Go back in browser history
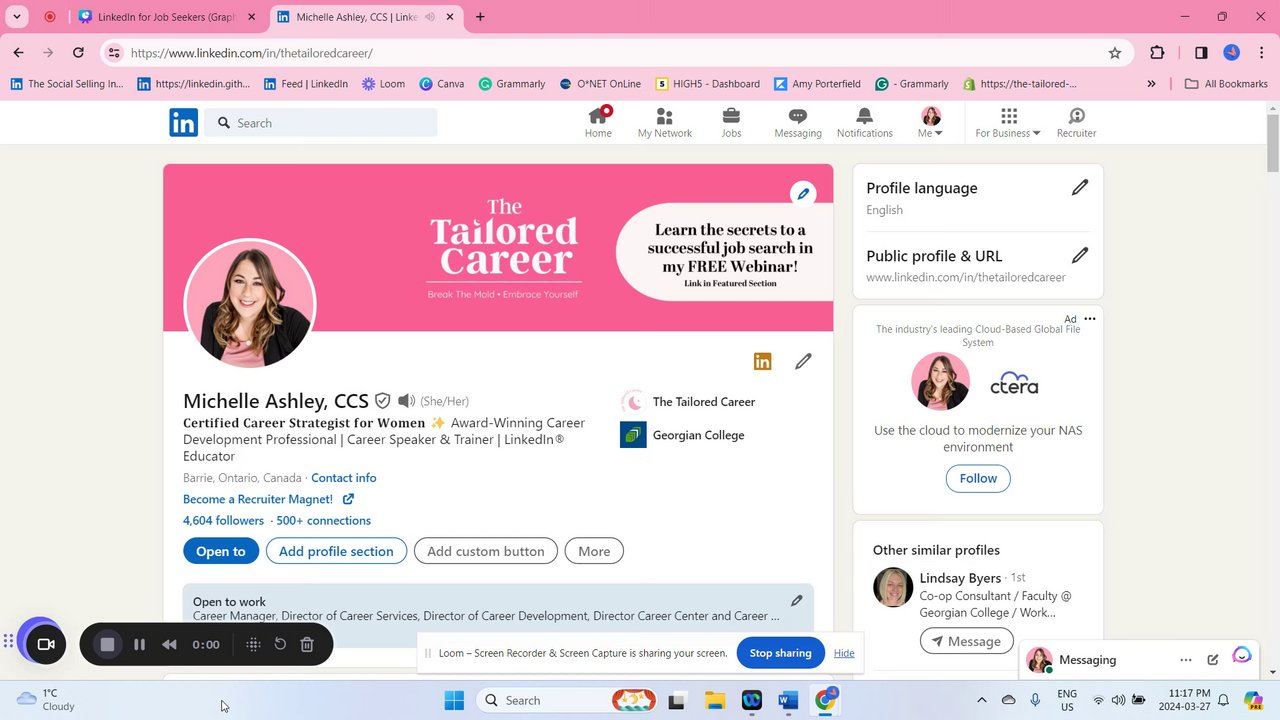Screen dimensions: 1280x720 18,53
